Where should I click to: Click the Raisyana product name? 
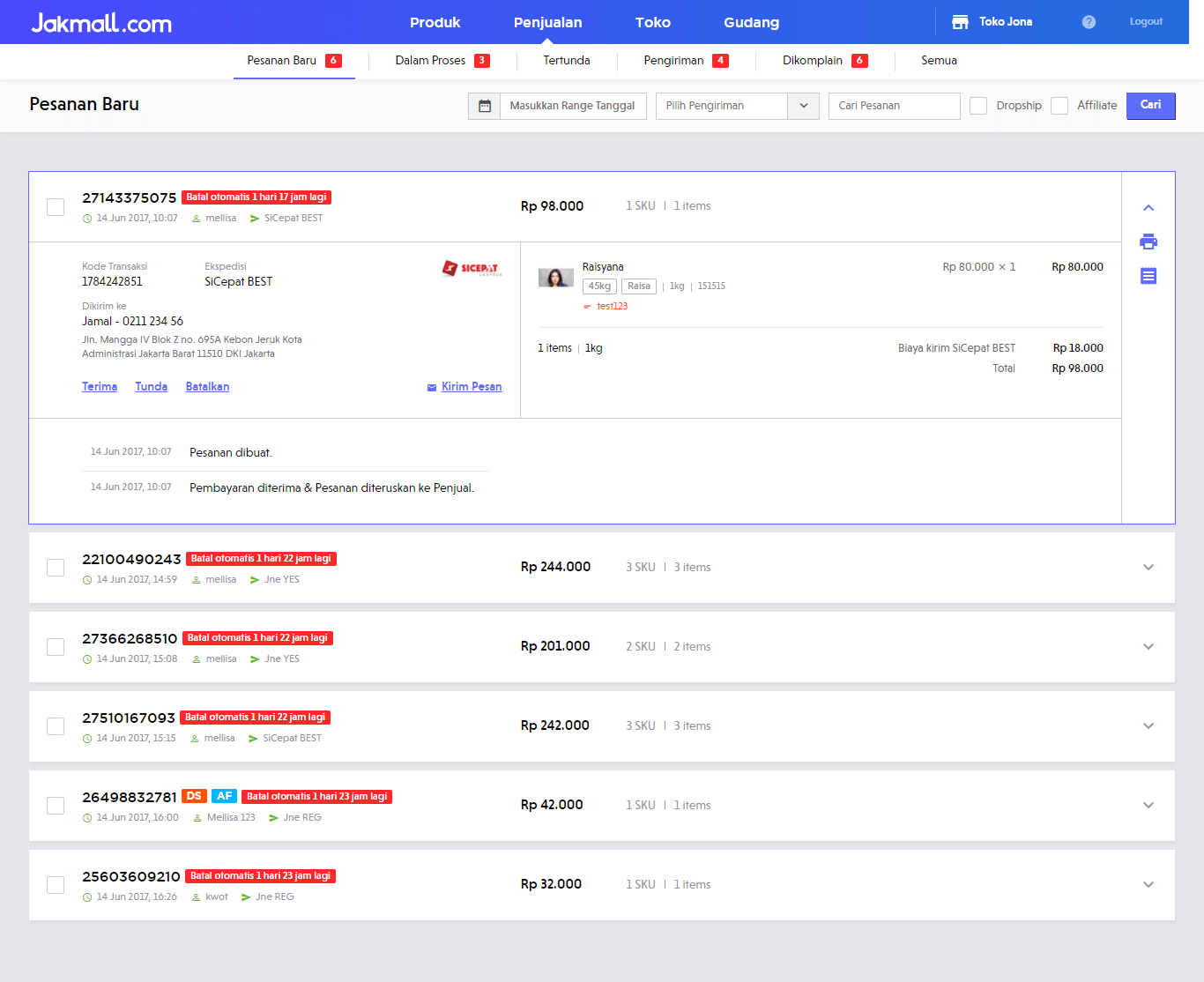pyautogui.click(x=603, y=267)
